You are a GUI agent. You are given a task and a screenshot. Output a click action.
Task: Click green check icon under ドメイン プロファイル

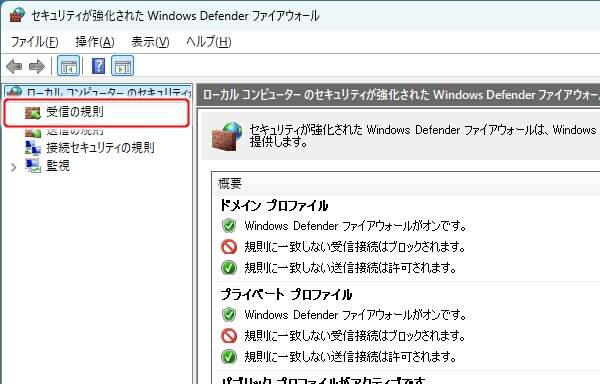(229, 267)
